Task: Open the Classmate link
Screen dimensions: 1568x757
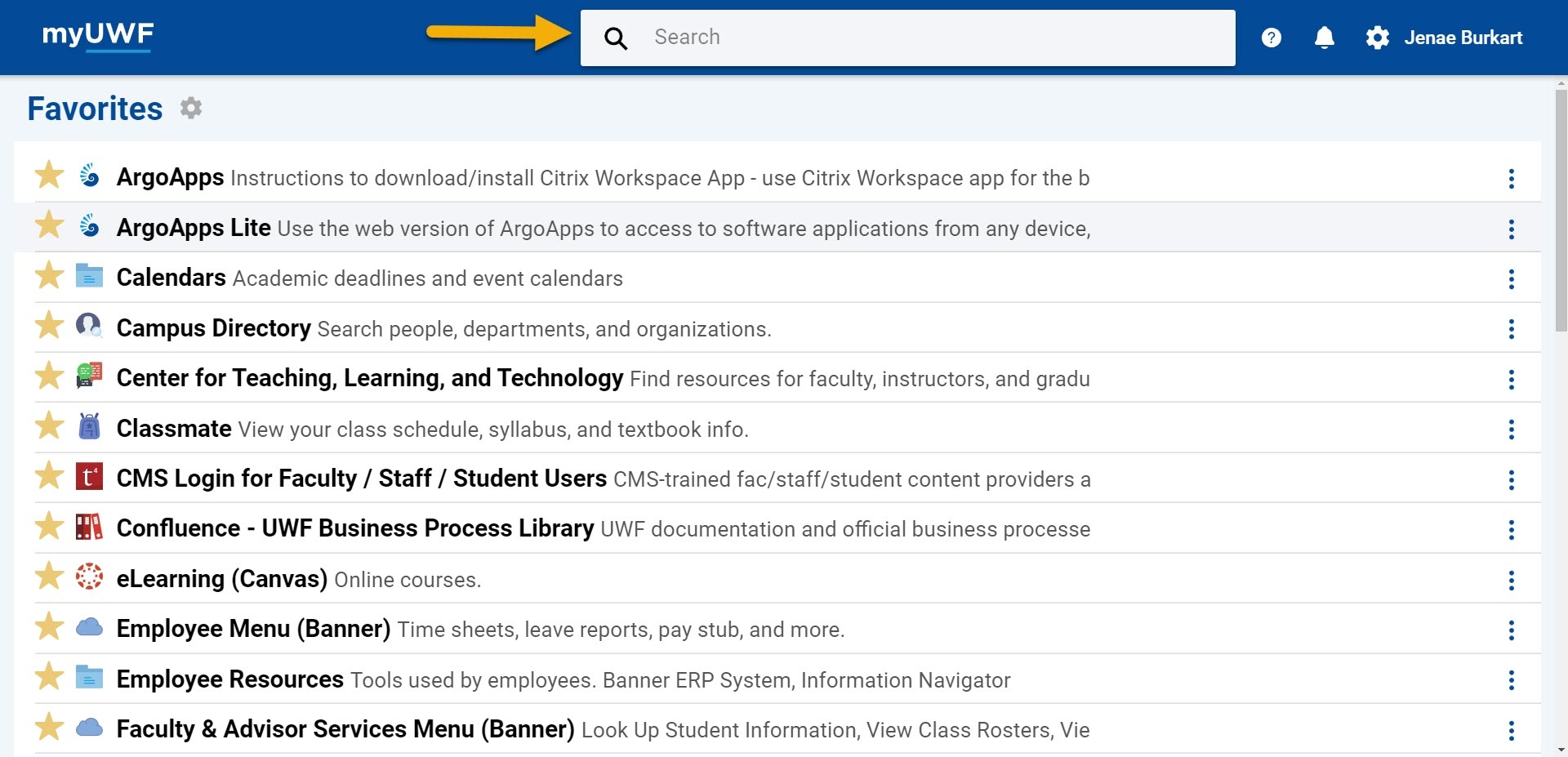Action: coord(174,428)
